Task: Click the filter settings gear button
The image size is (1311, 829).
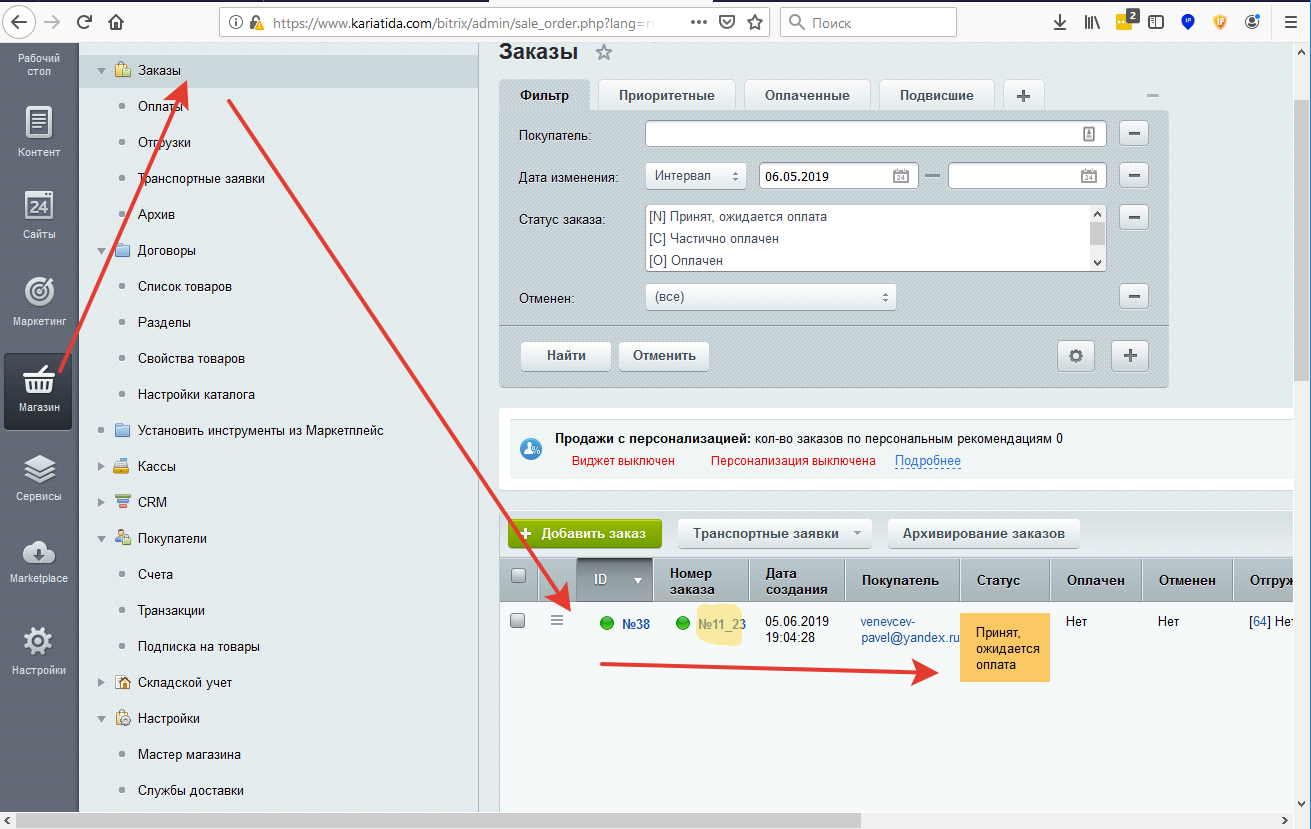Action: tap(1076, 356)
